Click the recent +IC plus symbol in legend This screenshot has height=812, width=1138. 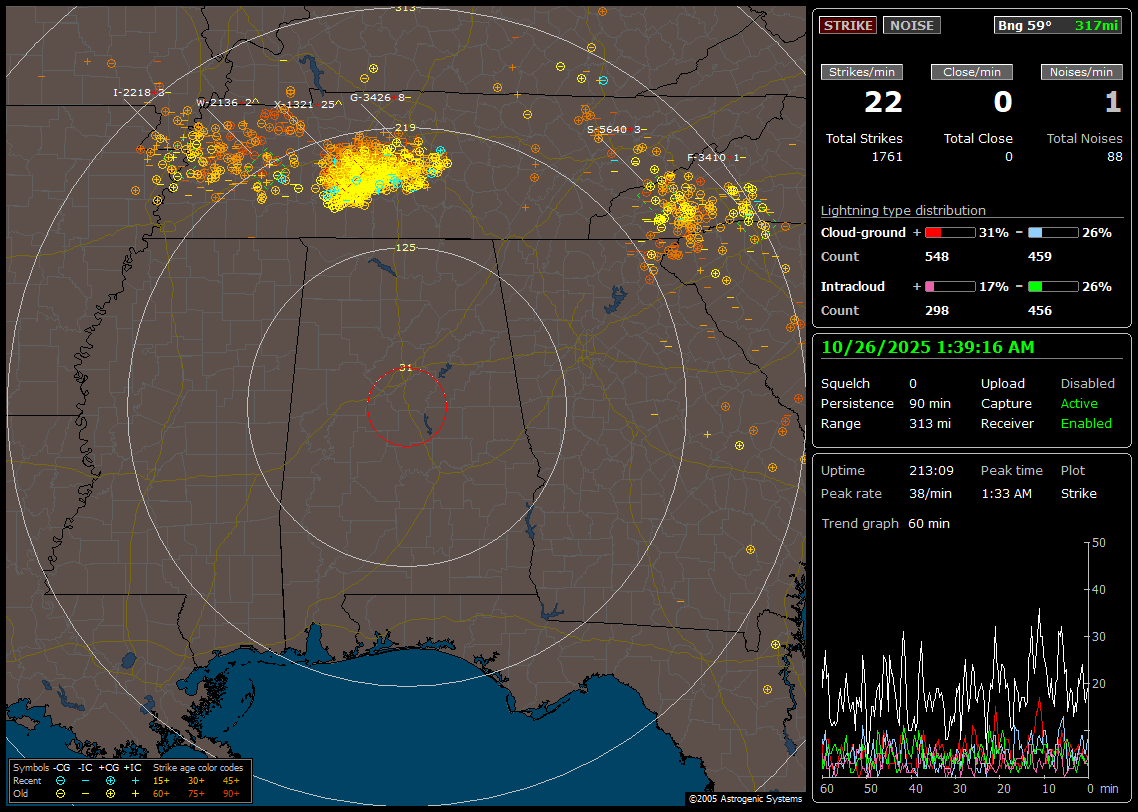point(135,780)
